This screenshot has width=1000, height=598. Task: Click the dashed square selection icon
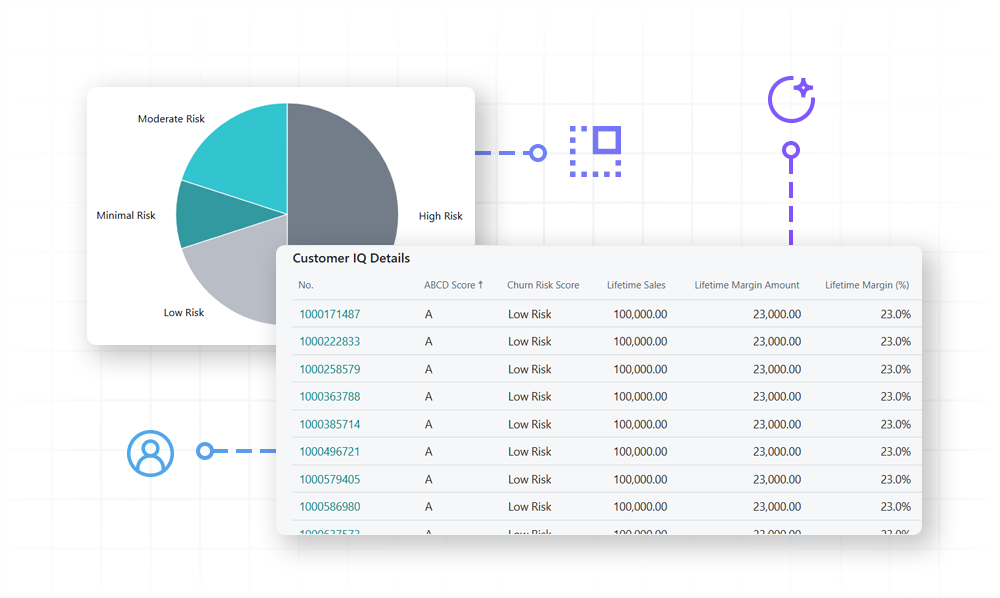click(x=595, y=151)
